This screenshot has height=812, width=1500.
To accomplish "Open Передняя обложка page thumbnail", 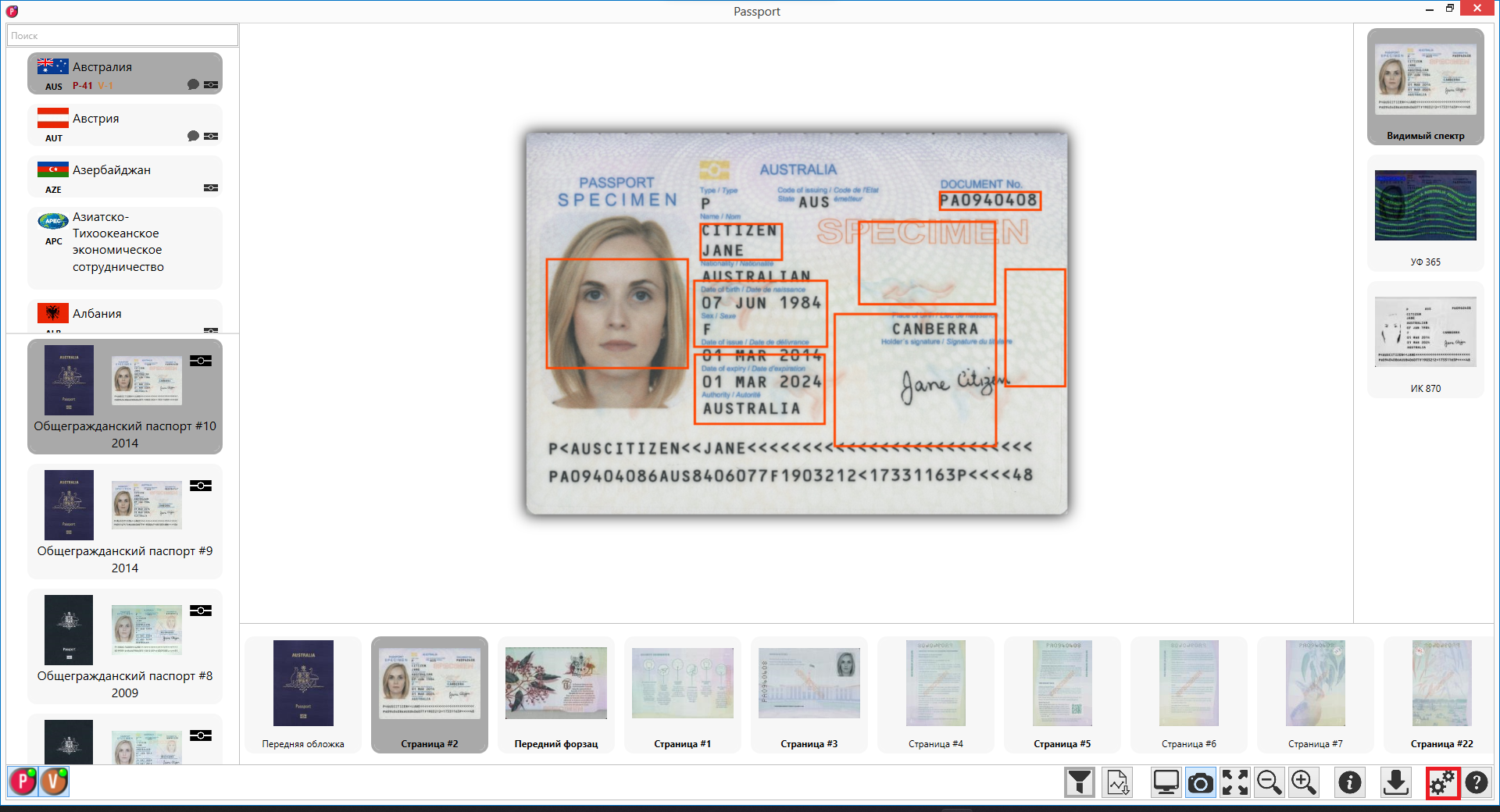I will pyautogui.click(x=303, y=695).
